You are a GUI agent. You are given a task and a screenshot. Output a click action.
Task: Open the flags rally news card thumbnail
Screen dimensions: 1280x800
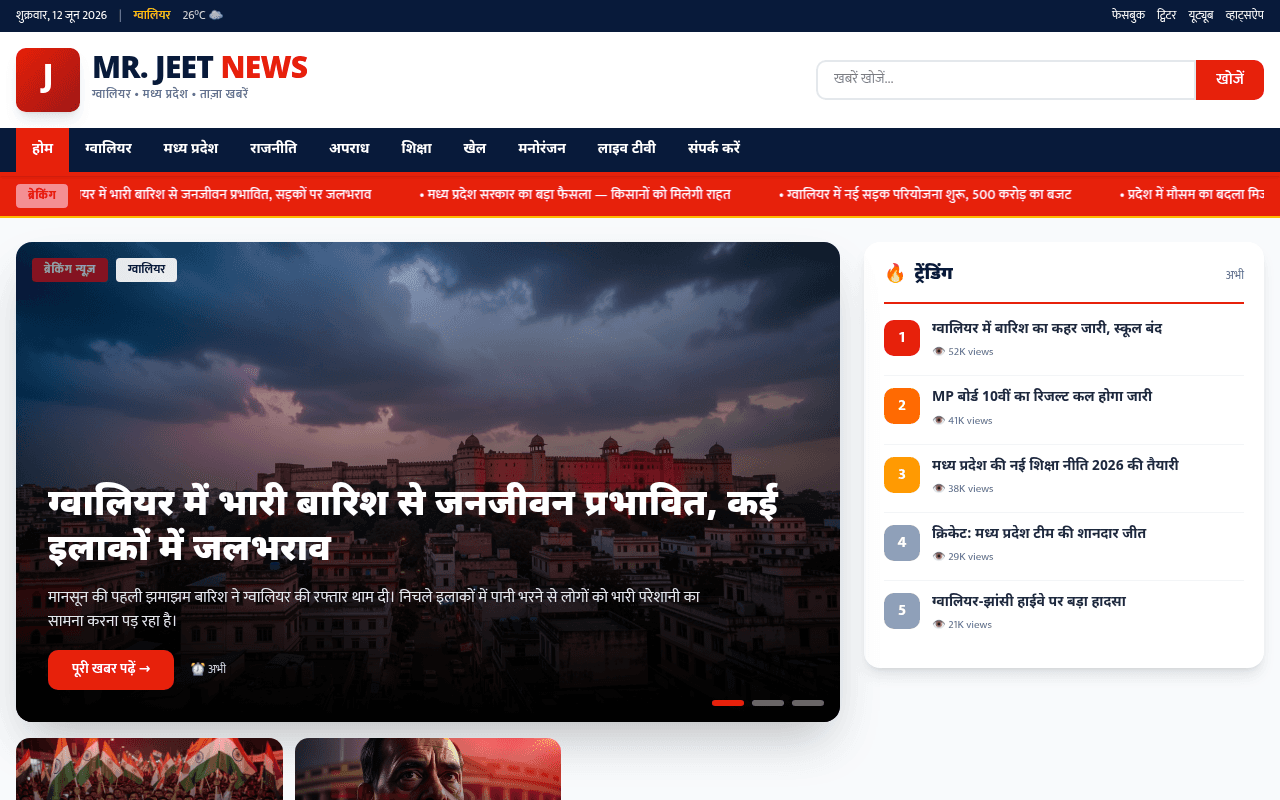click(149, 769)
